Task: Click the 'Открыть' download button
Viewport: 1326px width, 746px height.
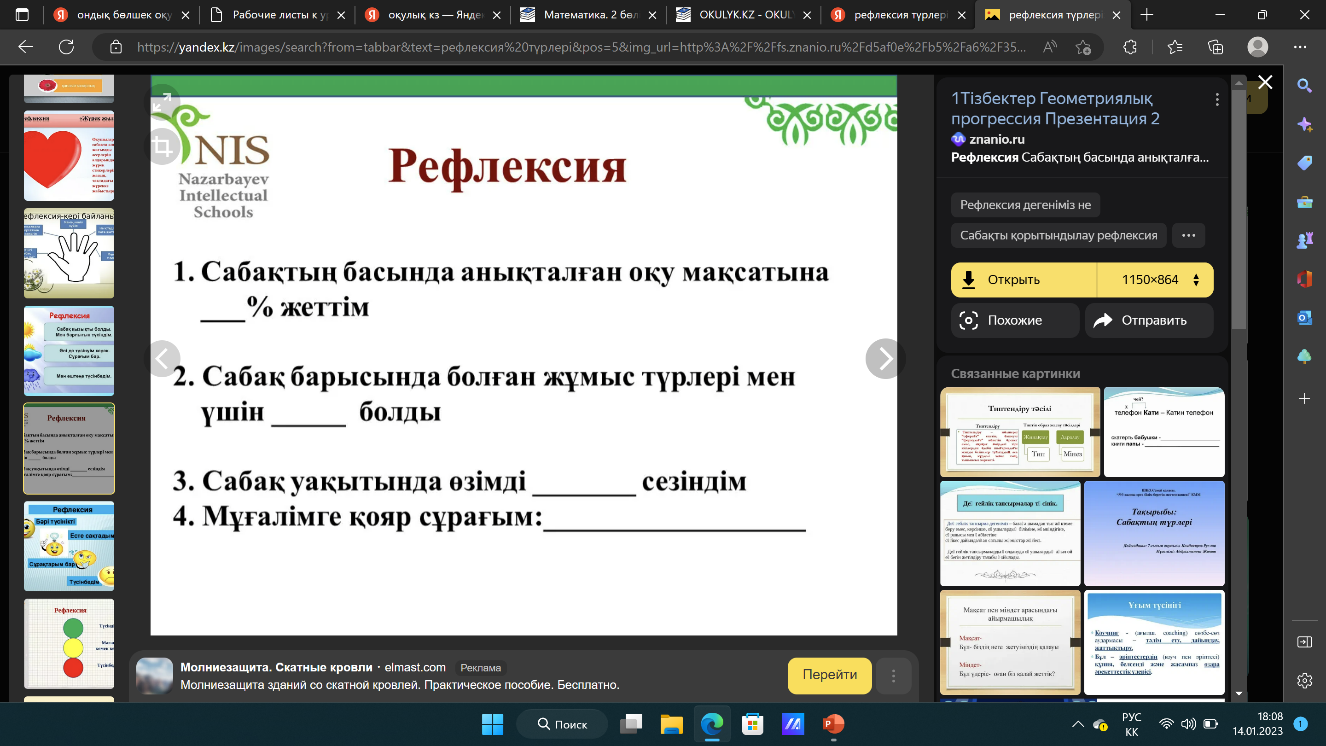Action: click(1024, 280)
